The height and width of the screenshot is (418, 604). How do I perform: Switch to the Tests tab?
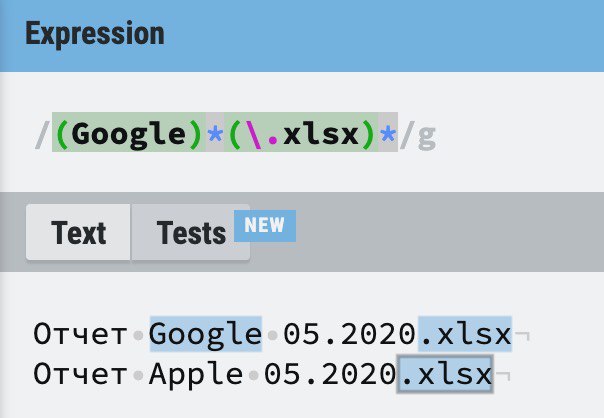tap(191, 232)
